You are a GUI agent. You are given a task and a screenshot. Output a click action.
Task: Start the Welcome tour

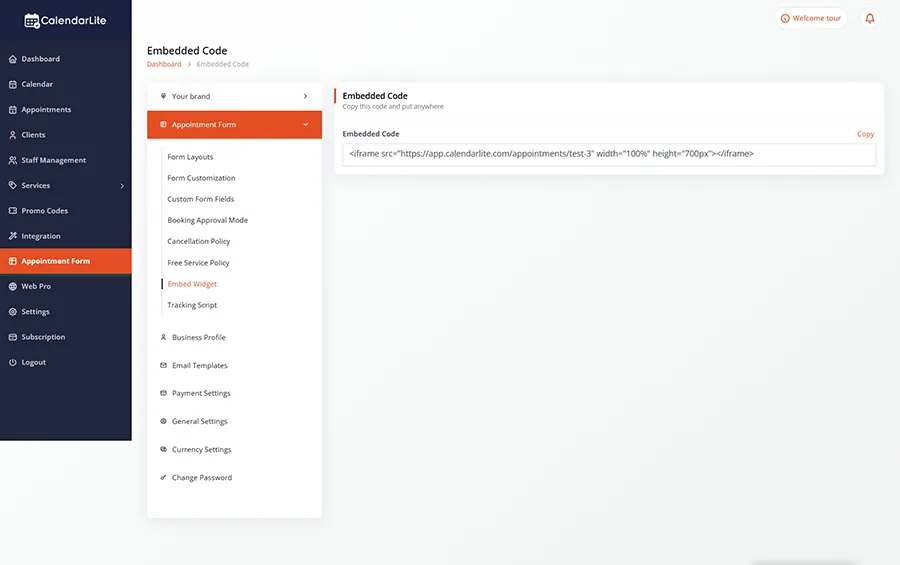810,18
